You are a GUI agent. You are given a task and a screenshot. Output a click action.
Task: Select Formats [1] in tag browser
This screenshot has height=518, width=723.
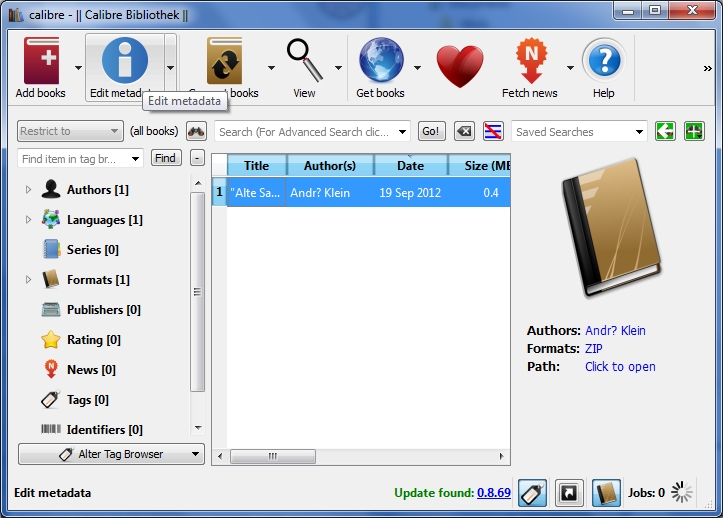[98, 280]
